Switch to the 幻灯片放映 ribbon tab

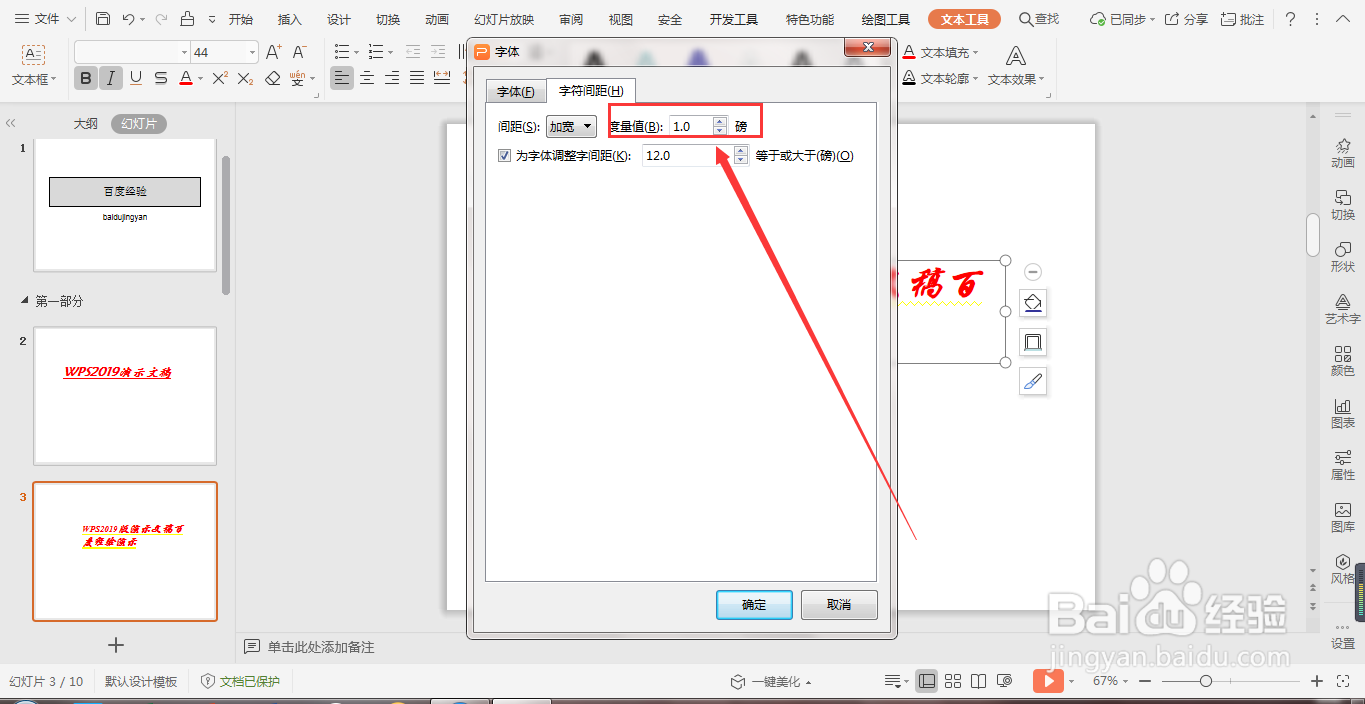[x=504, y=19]
